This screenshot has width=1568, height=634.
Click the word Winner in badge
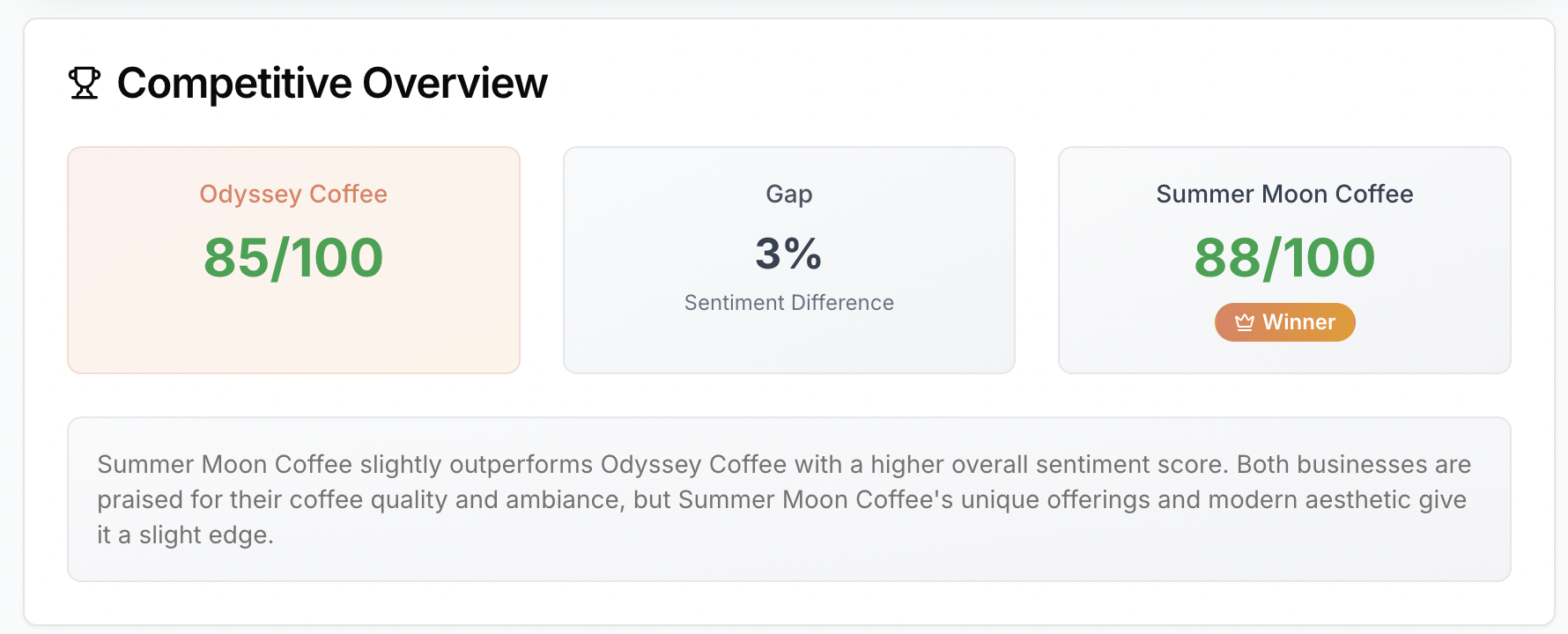pyautogui.click(x=1298, y=322)
